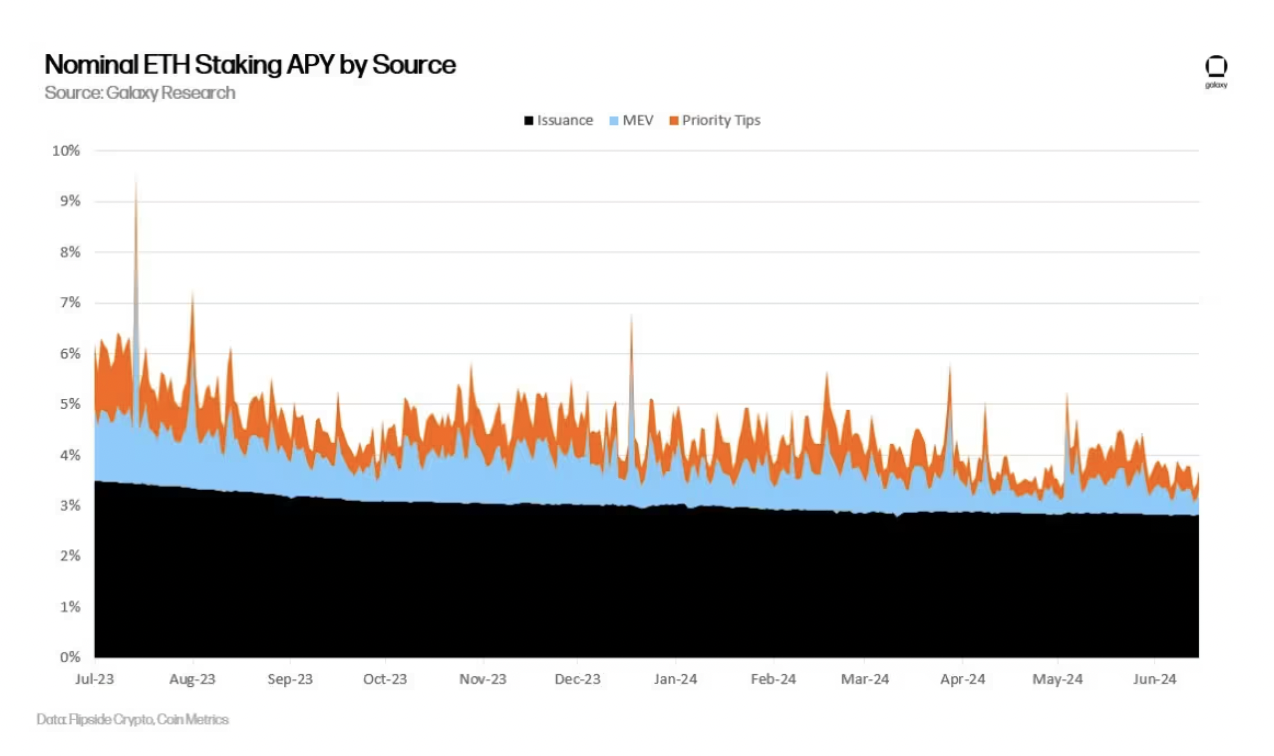
Task: Click the chart title Nominal ETH Staking APY
Action: tap(250, 65)
